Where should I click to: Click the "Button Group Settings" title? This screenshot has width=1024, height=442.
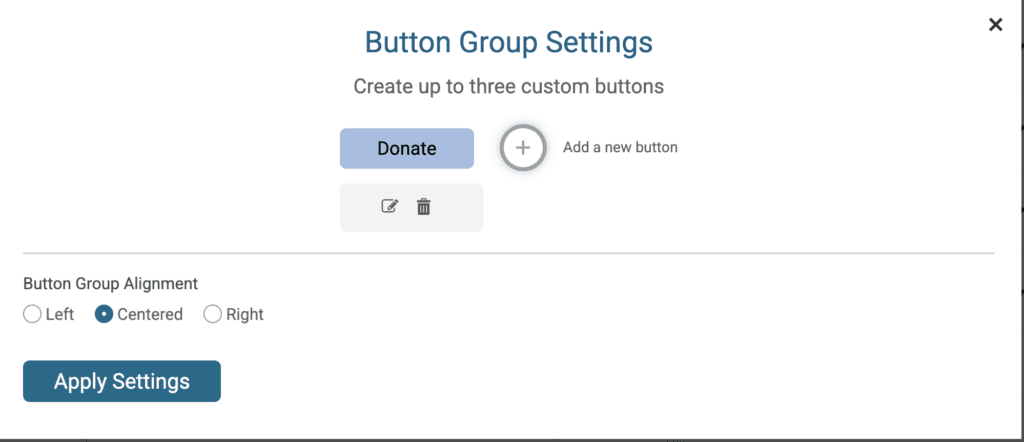coord(509,42)
